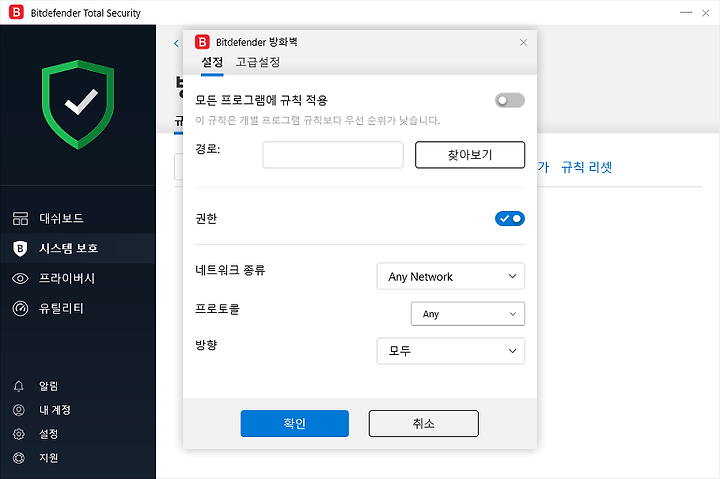Click the 알림 bell icon
The width and height of the screenshot is (720, 479).
click(x=19, y=386)
